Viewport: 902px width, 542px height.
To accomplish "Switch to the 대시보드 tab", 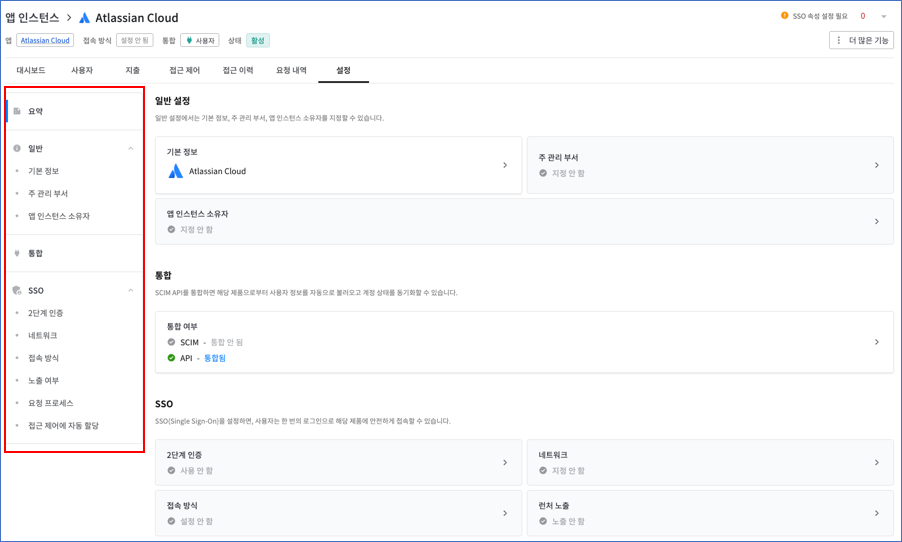I will pos(31,71).
